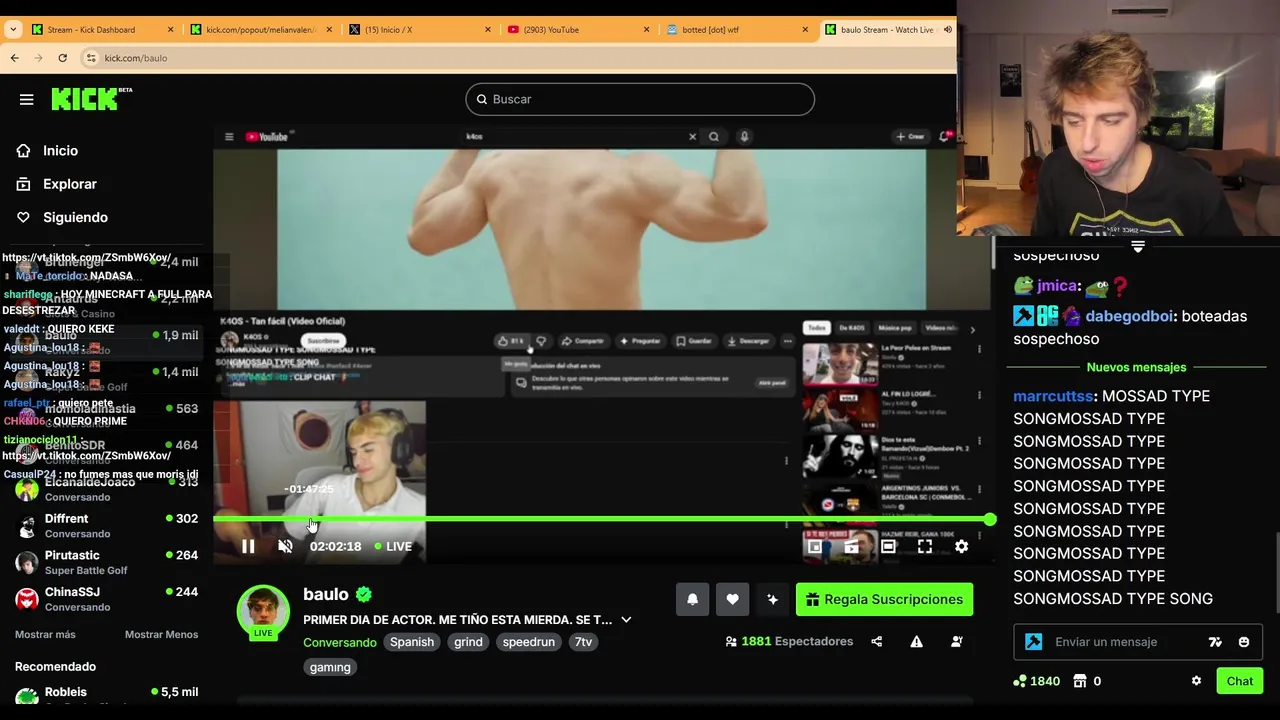Open the chat shop icon showing 0
The height and width of the screenshot is (720, 1280).
coord(1087,681)
